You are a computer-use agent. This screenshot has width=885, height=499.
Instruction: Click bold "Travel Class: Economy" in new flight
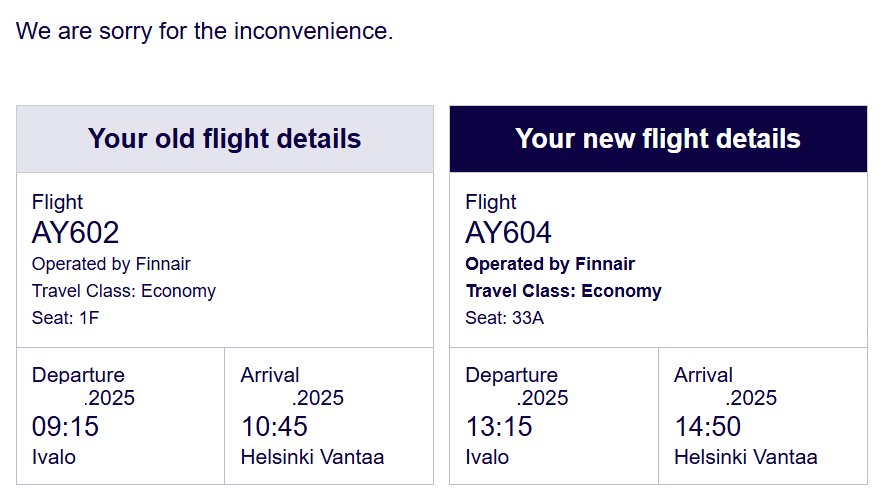click(564, 291)
